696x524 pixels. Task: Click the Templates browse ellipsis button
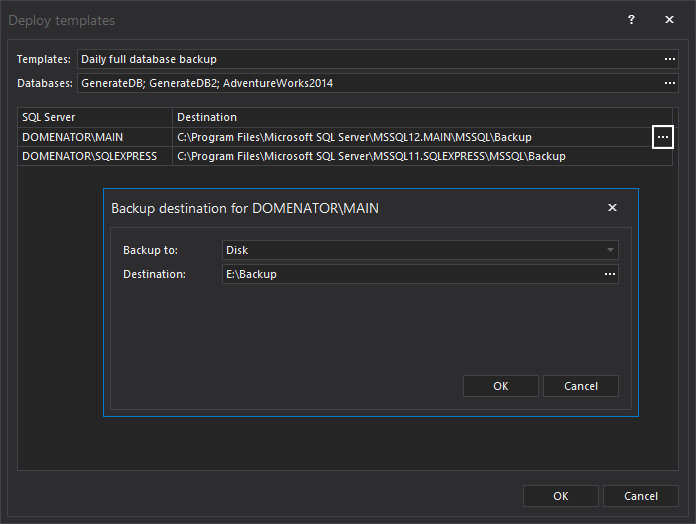(x=669, y=60)
